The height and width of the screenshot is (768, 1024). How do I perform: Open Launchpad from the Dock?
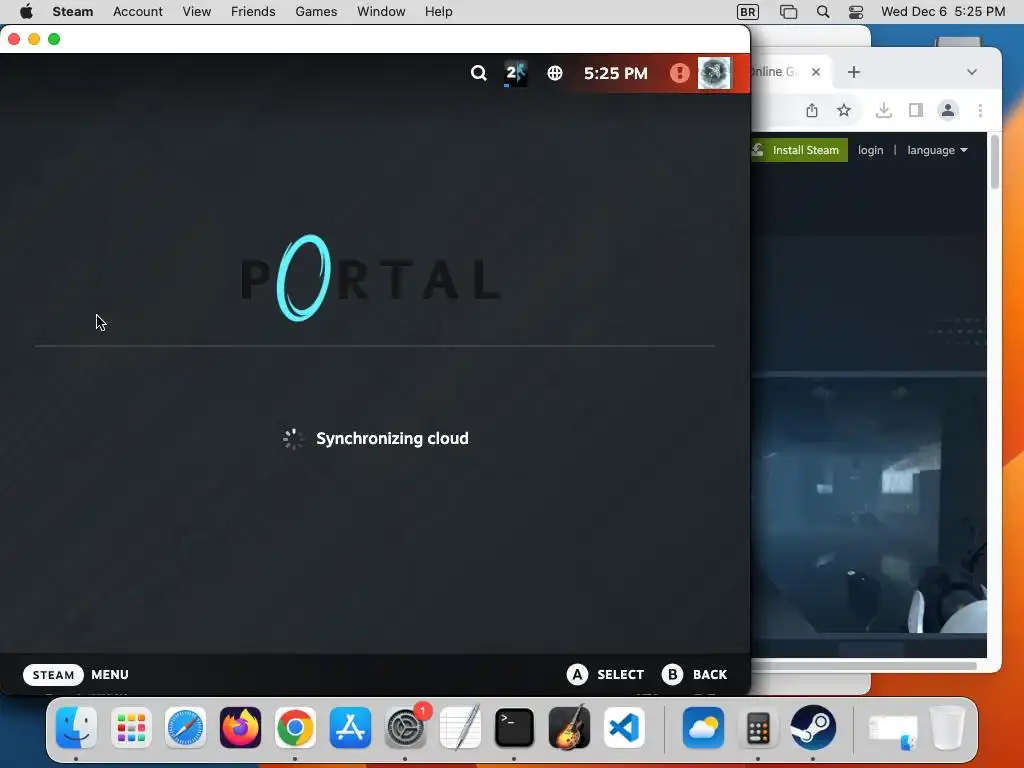(131, 728)
